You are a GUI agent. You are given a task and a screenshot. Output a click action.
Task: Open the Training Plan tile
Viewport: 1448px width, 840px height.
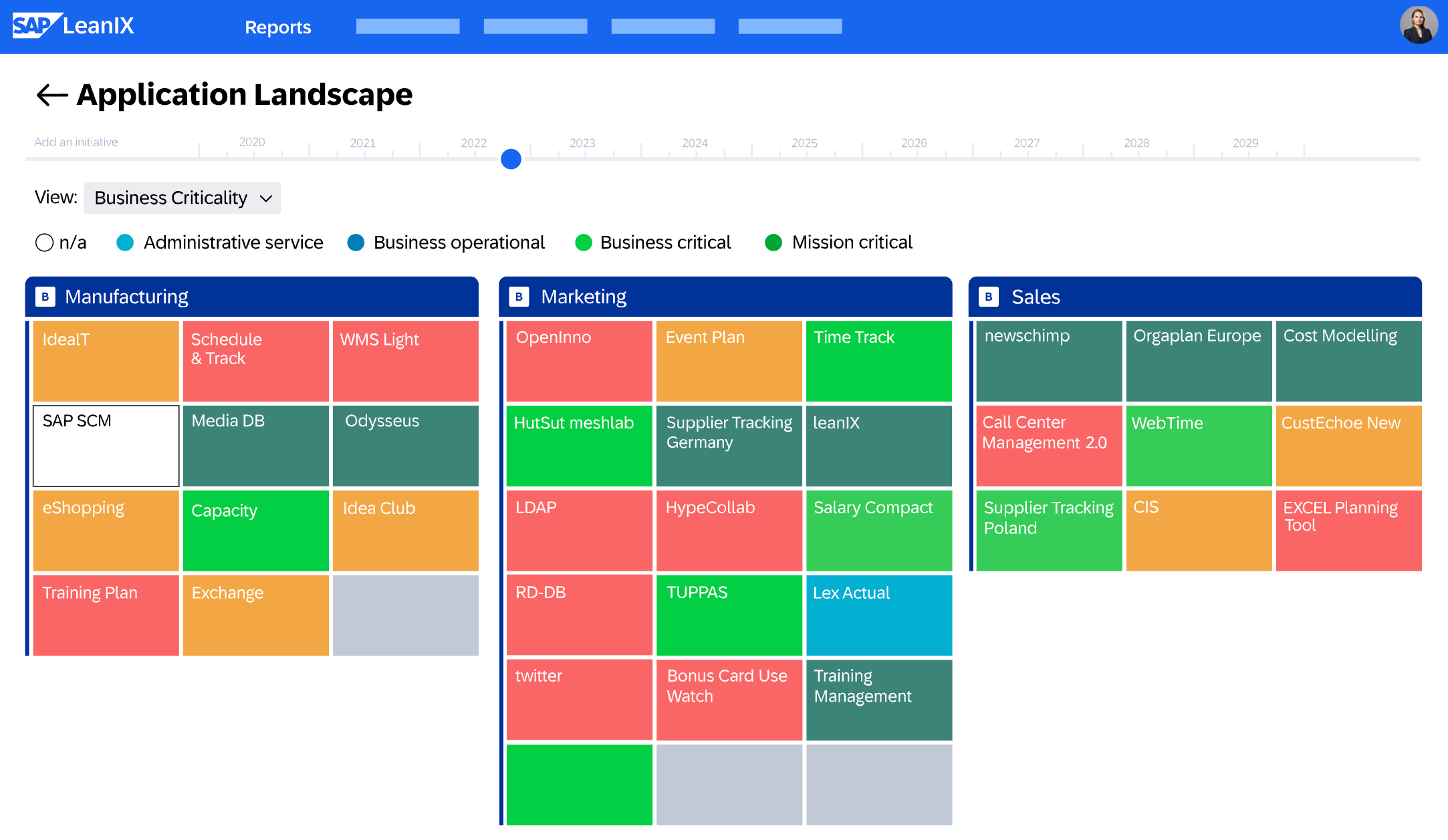click(x=106, y=615)
